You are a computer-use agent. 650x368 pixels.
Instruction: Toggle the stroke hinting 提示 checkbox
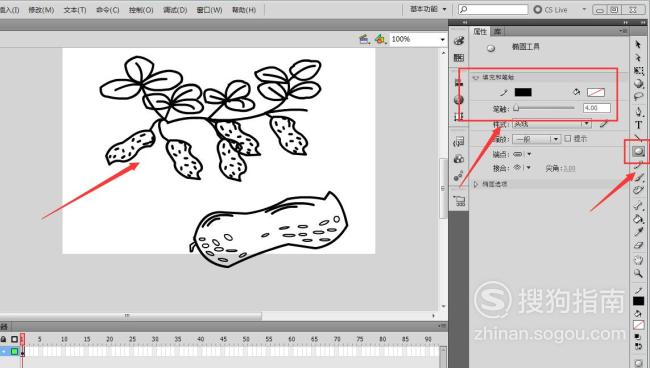tap(568, 138)
